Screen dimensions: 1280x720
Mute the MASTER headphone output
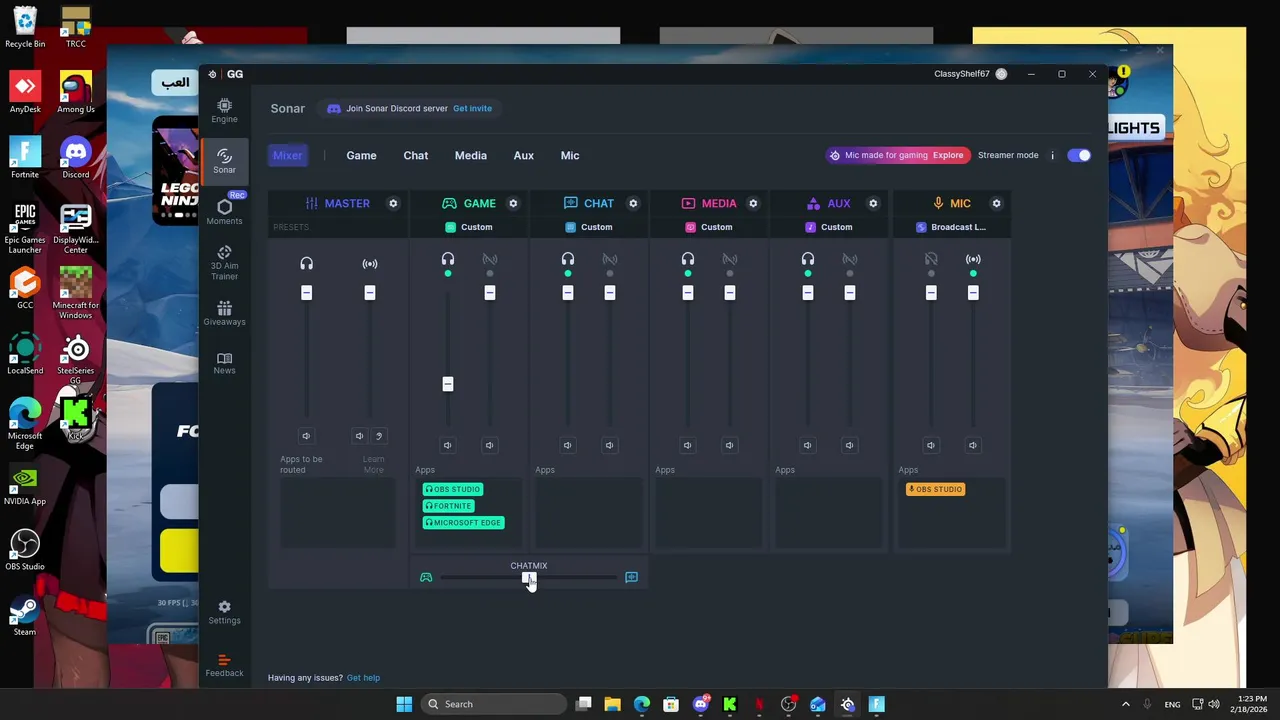point(306,436)
